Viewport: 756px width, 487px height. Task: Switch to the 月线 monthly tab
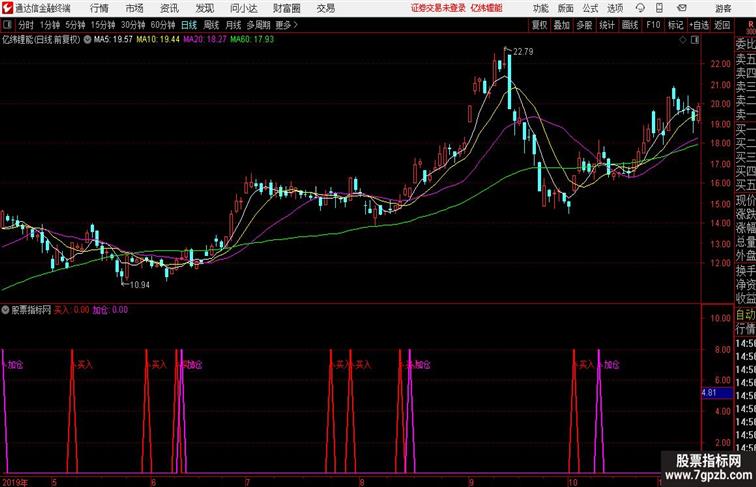point(233,25)
